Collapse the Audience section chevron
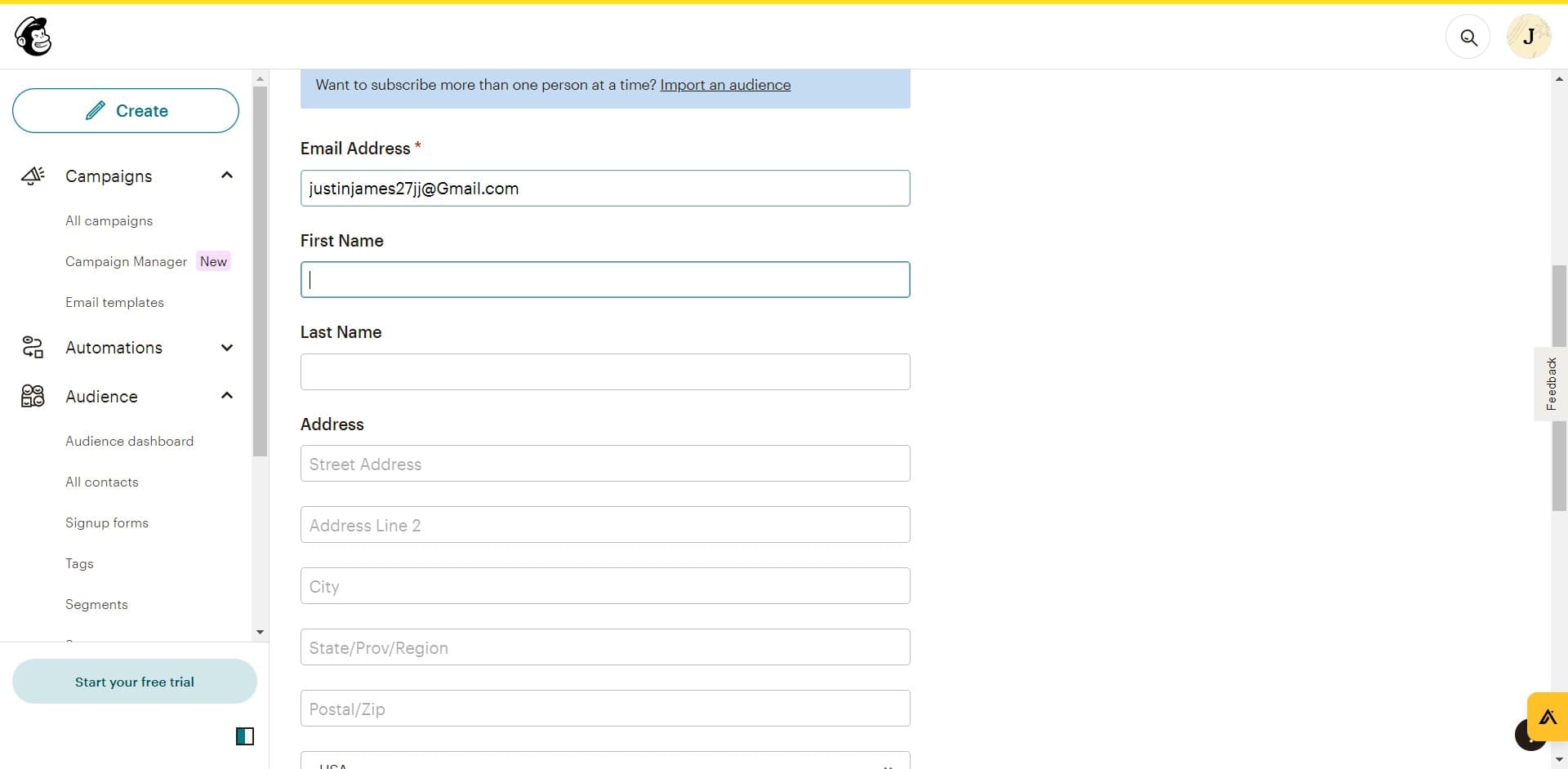1568x769 pixels. [226, 395]
